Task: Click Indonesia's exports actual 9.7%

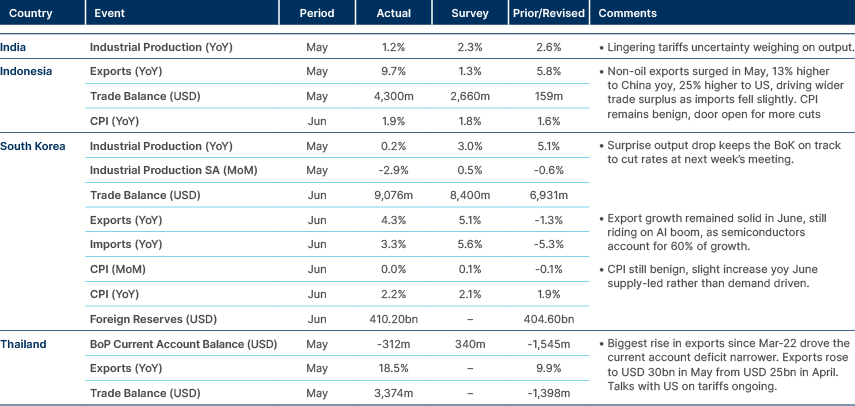Action: (394, 71)
